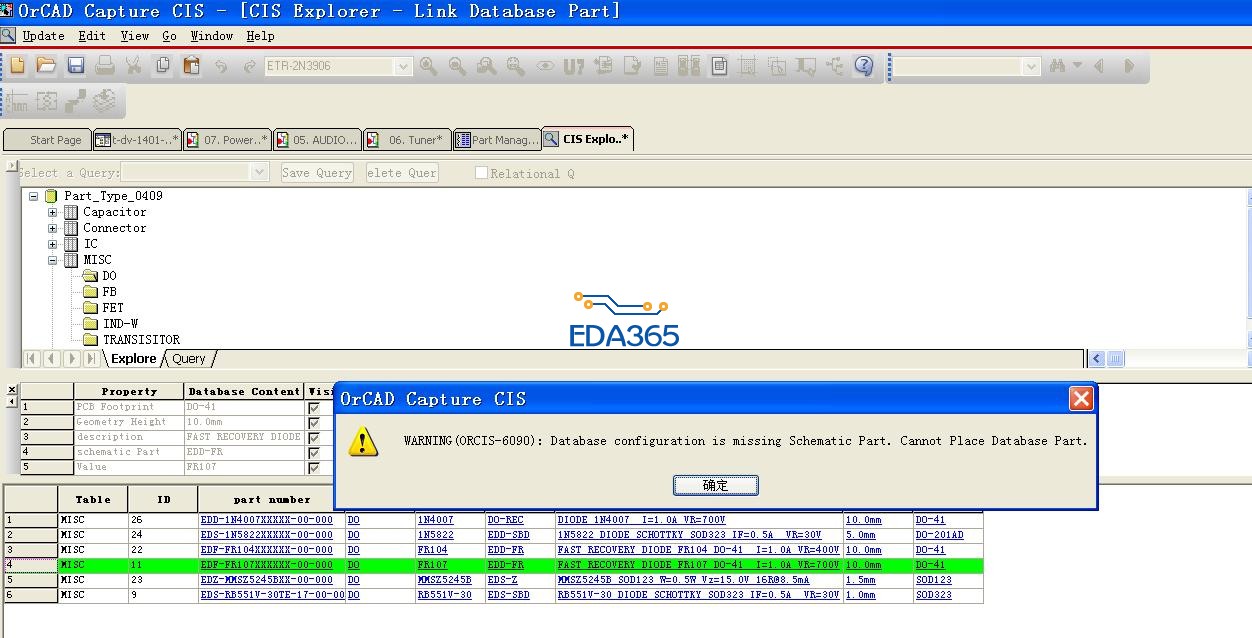This screenshot has height=638, width=1252.
Task: Open the Help menu
Action: point(260,35)
